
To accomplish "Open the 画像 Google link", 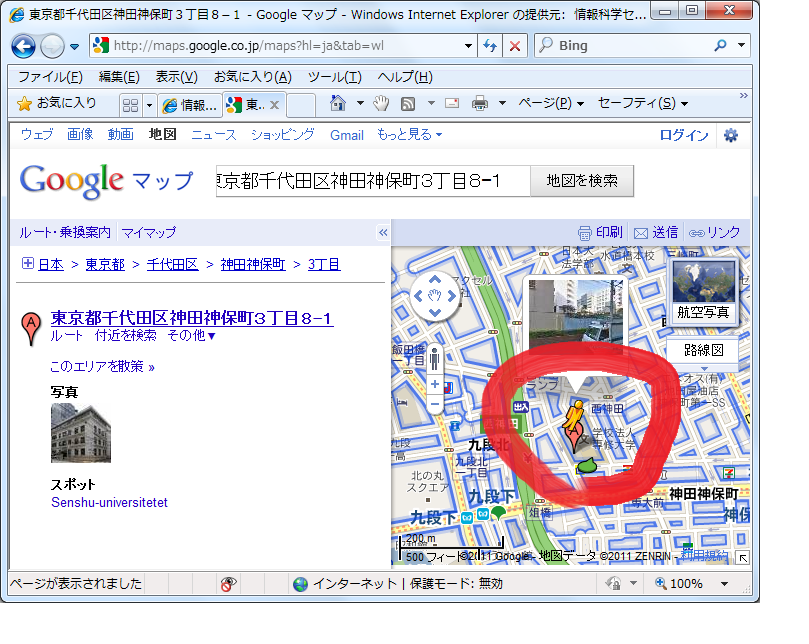I will click(80, 135).
